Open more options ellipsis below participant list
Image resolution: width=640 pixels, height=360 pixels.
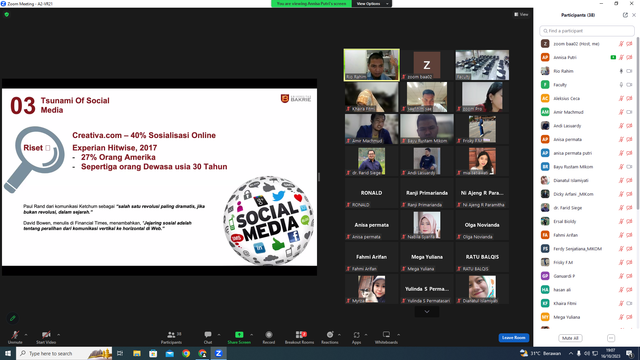click(x=611, y=338)
